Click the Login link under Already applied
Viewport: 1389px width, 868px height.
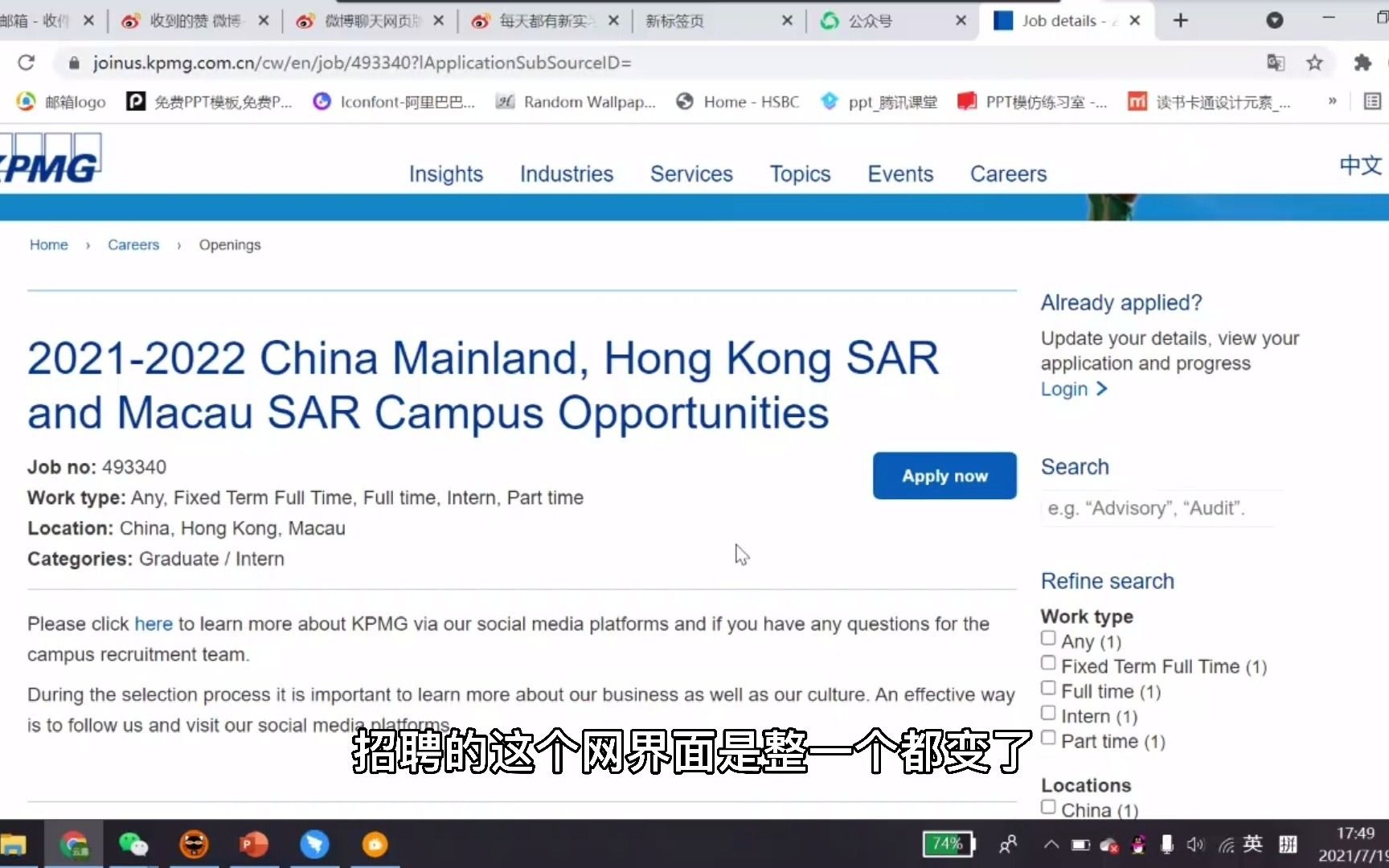[x=1074, y=389]
